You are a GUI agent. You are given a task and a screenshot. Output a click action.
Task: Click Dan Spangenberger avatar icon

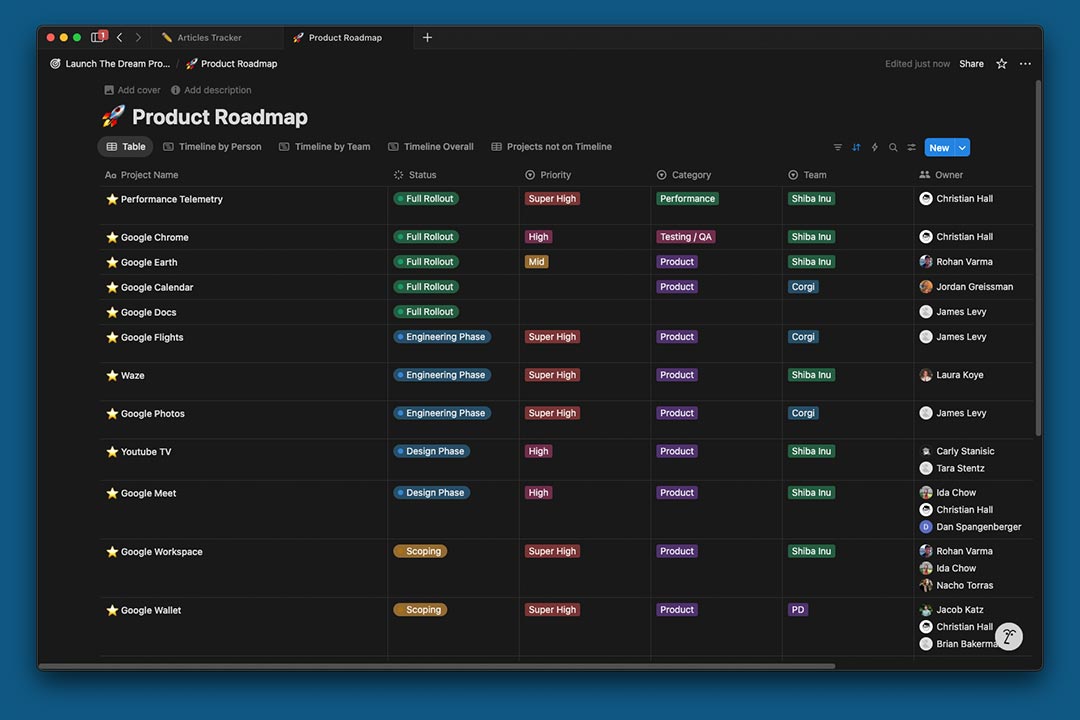pos(926,527)
